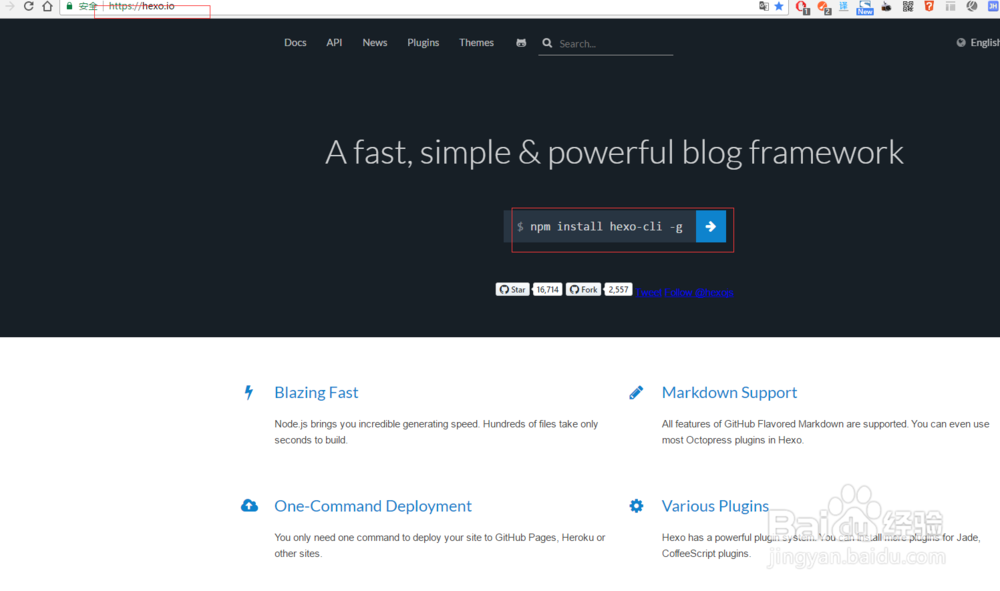
Task: Click the forward navigation arrow
Action: (10, 6)
